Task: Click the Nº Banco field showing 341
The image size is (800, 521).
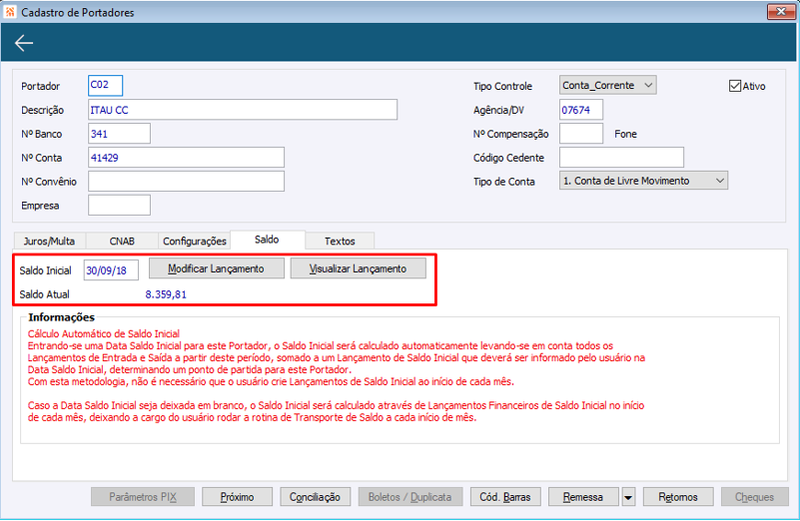Action: tap(119, 134)
